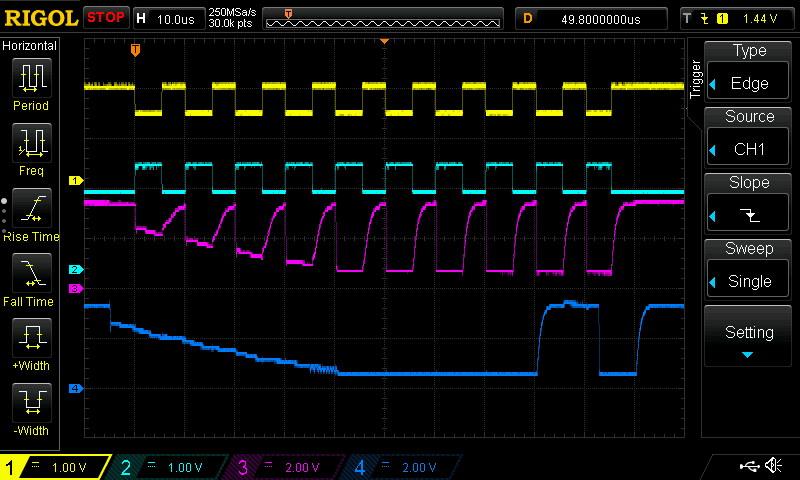Click the delay 49.8000000us readout
This screenshot has width=800, height=480.
[601, 19]
